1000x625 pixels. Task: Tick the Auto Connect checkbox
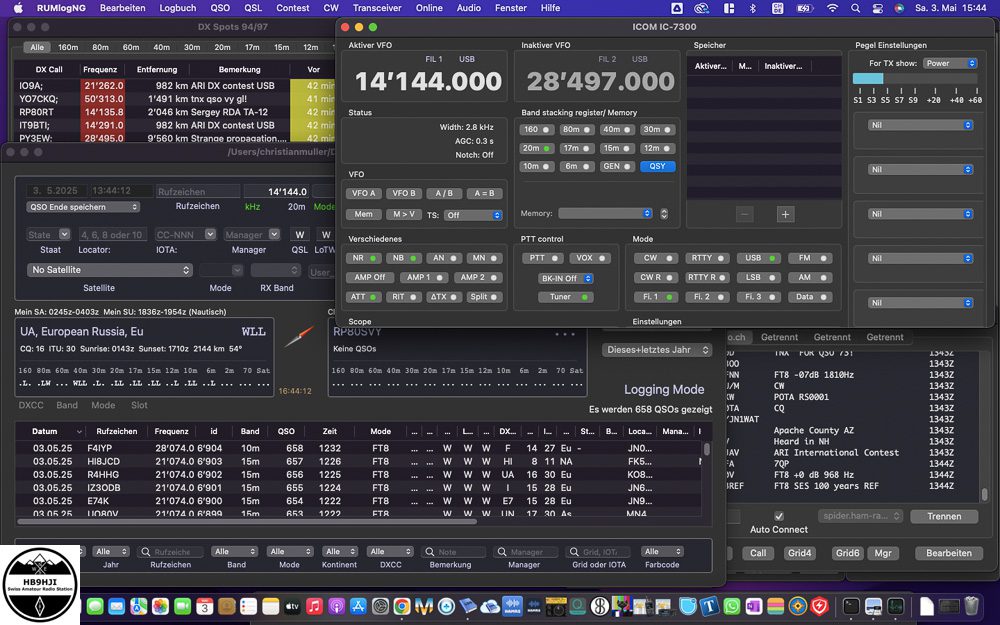click(779, 516)
